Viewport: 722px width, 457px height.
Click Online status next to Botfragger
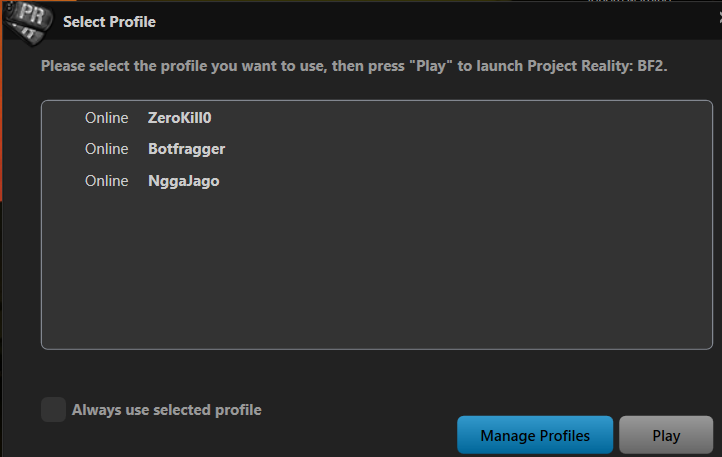click(107, 149)
